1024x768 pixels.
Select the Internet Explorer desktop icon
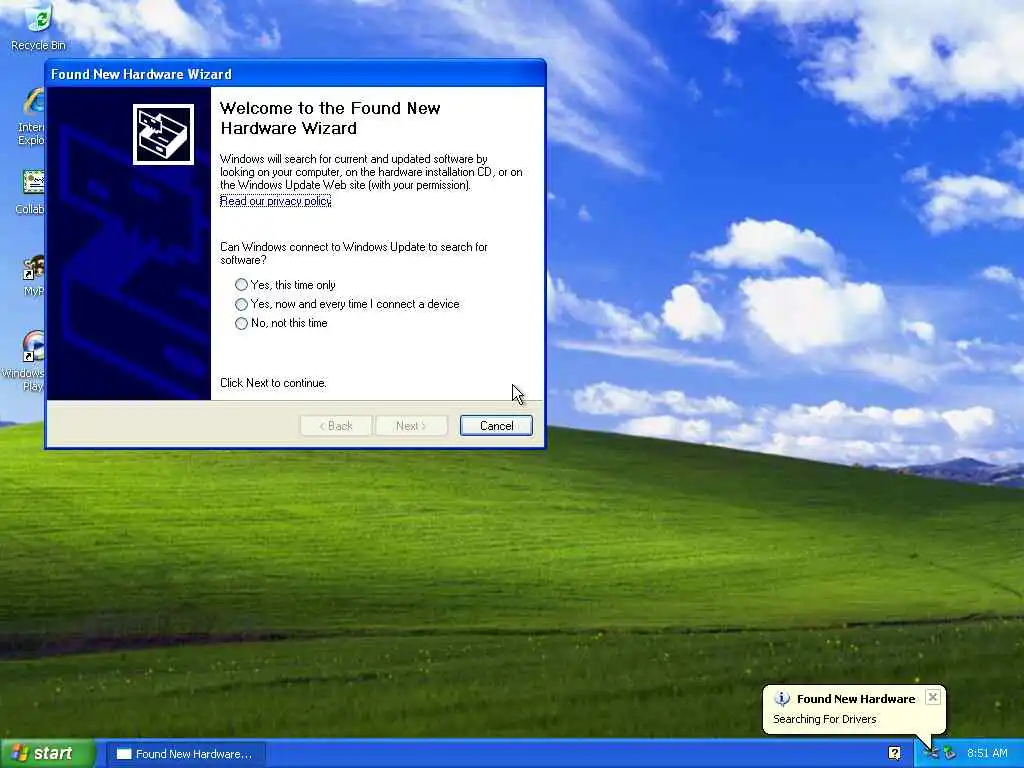32,118
